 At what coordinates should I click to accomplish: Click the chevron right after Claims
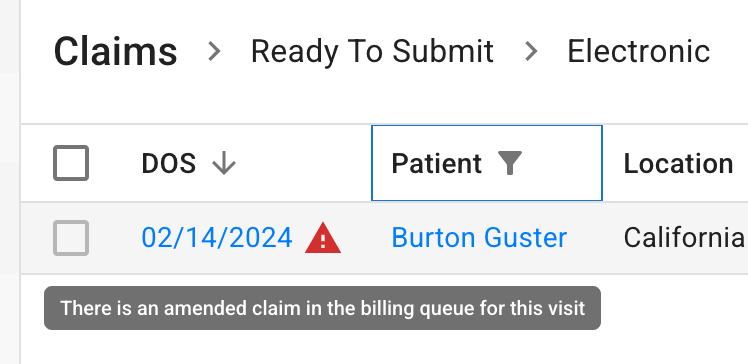215,51
